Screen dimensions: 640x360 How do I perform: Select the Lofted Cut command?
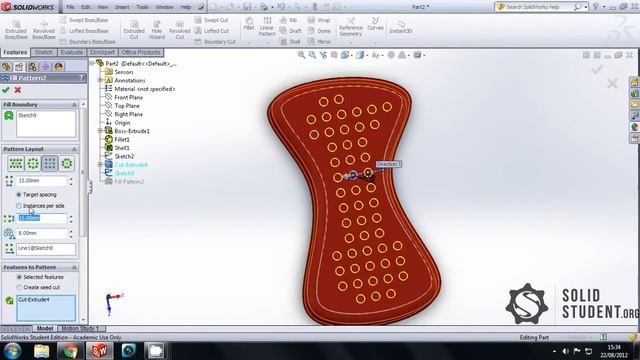211,31
